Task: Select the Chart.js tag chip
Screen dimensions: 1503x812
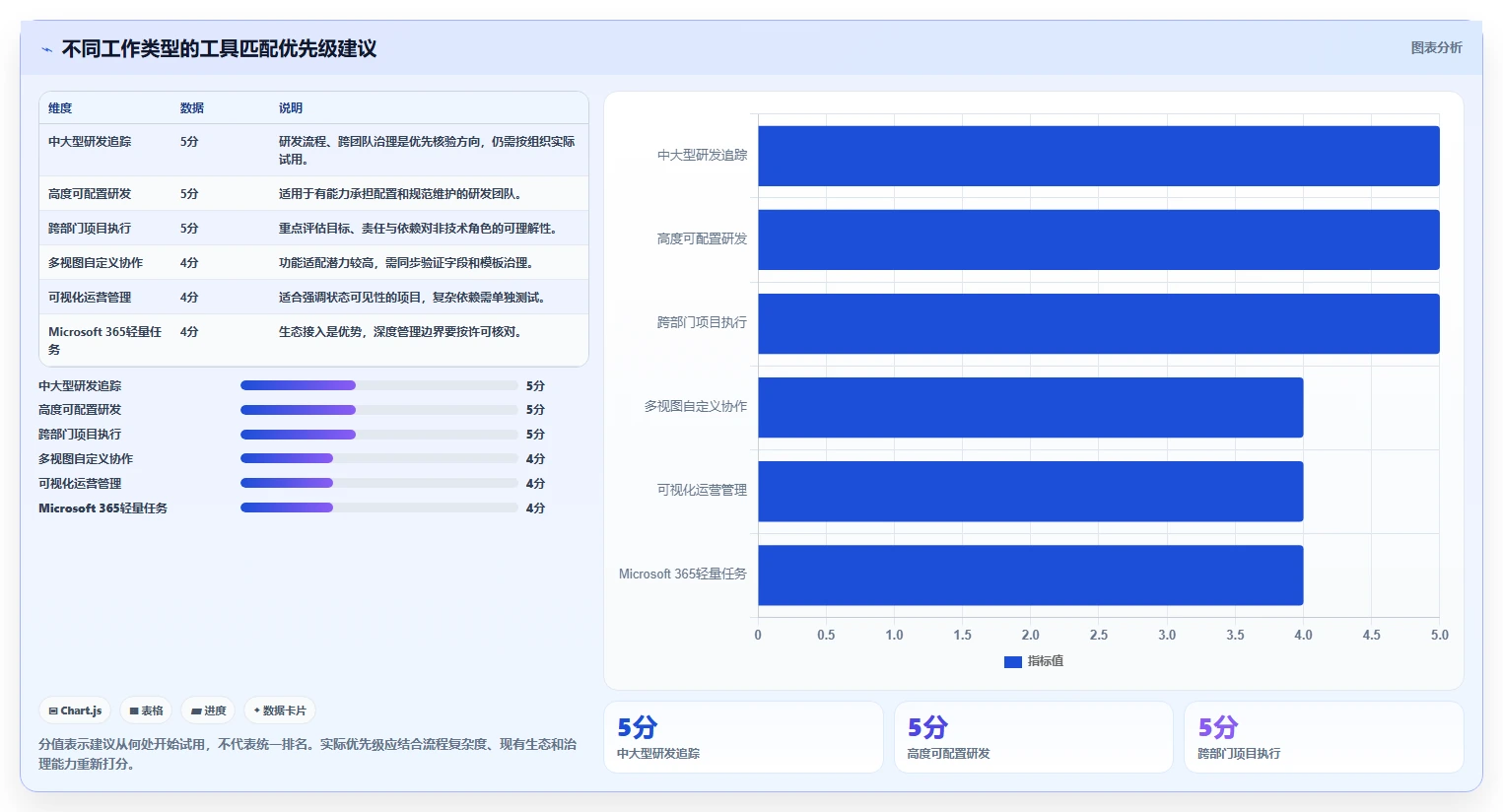Action: click(75, 710)
